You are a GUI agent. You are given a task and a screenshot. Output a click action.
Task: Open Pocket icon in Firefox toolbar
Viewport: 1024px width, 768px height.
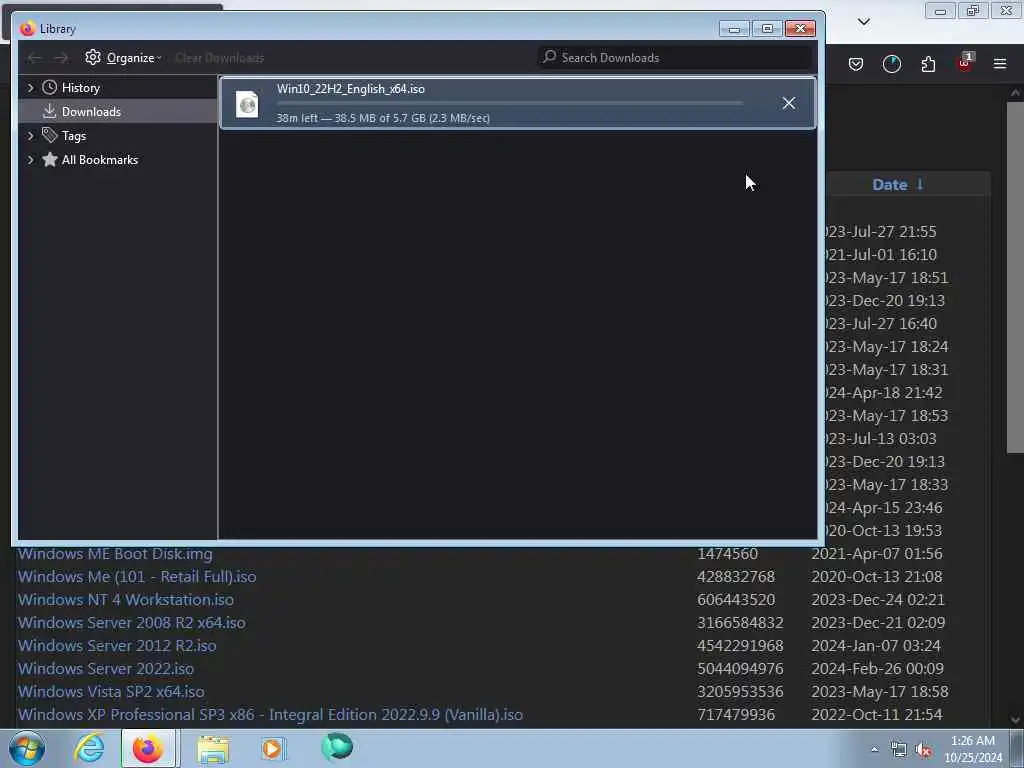(x=856, y=64)
